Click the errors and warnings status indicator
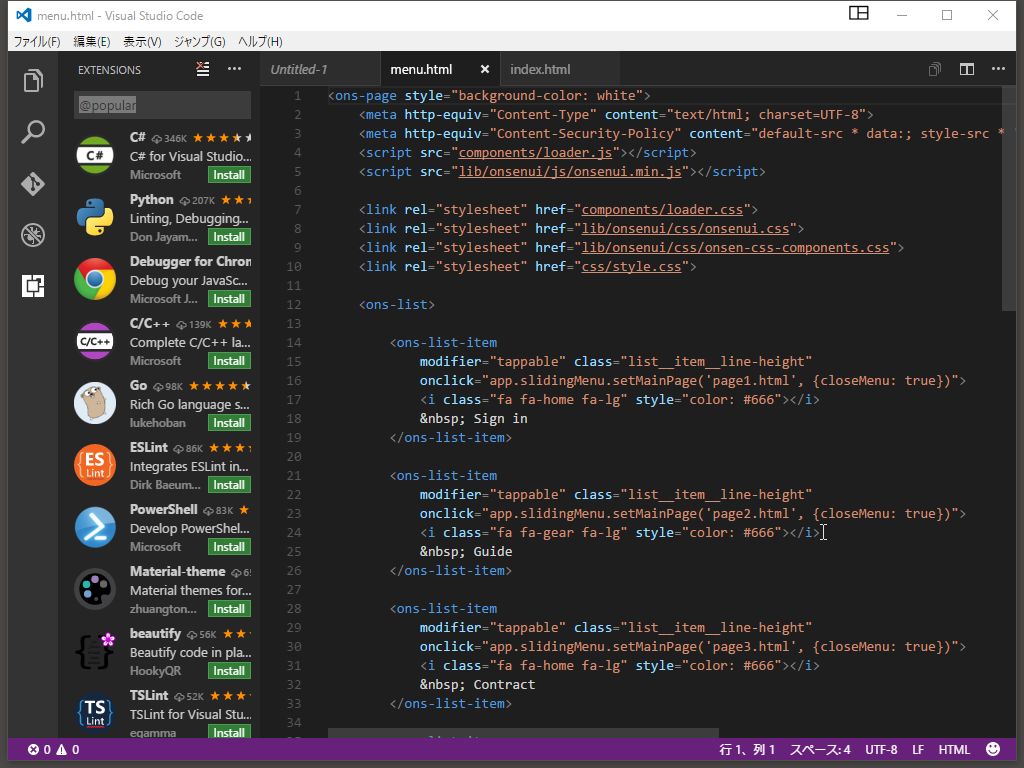This screenshot has height=768, width=1024. [54, 750]
